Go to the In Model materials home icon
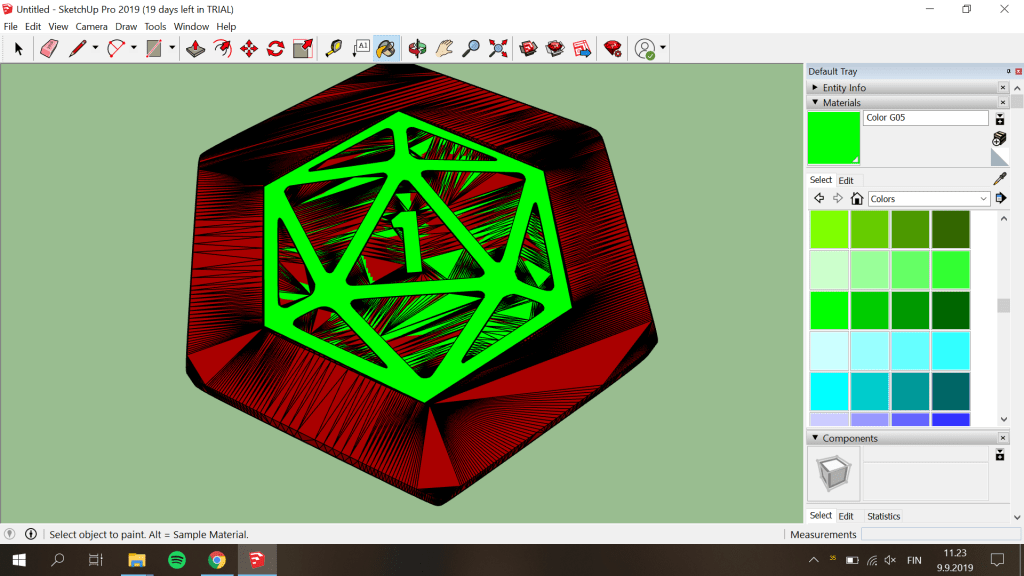Image resolution: width=1024 pixels, height=576 pixels. [857, 199]
